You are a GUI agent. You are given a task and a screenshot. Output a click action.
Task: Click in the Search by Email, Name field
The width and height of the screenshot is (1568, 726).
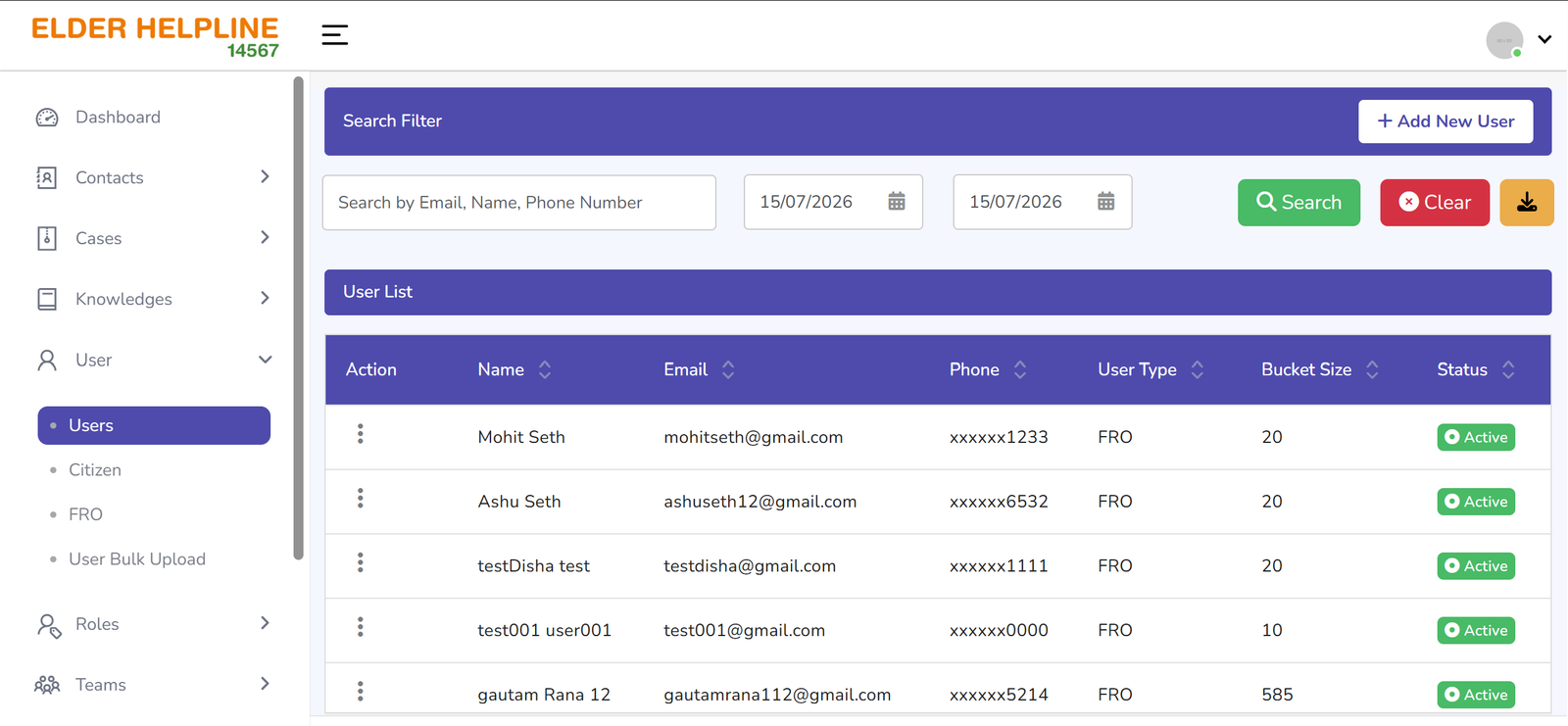coord(519,203)
